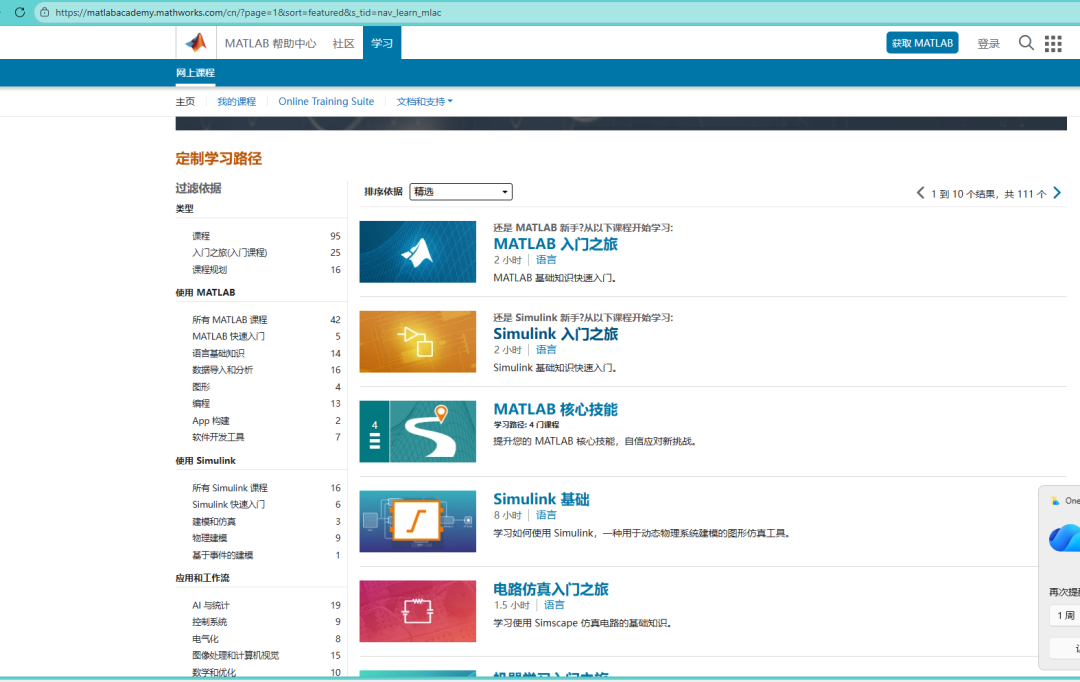Filter by 入门之旅(入门课程) type

229,253
